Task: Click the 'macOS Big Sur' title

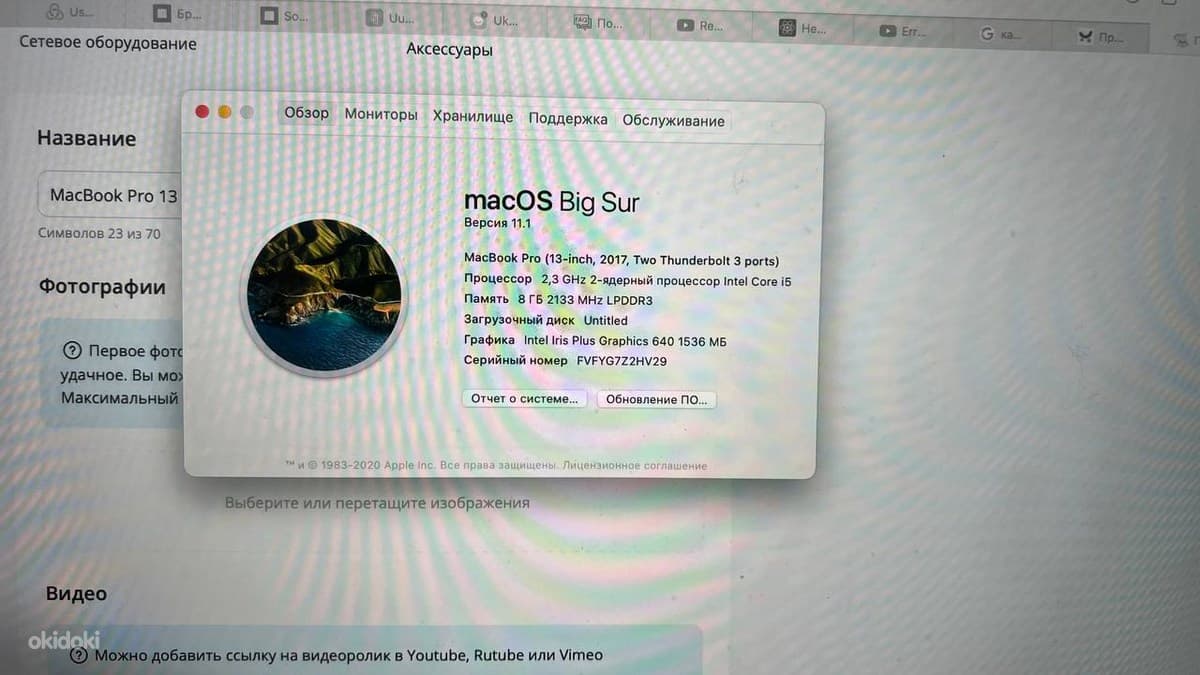Action: coord(552,201)
